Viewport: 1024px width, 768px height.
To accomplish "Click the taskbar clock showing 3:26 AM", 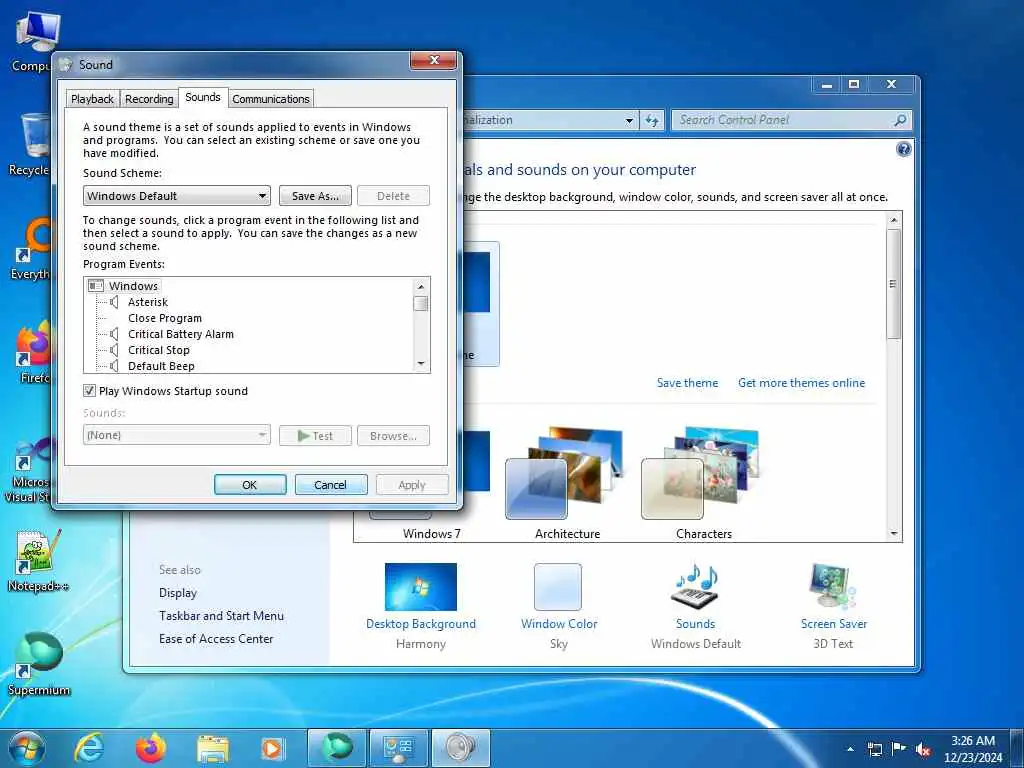I will [x=973, y=749].
